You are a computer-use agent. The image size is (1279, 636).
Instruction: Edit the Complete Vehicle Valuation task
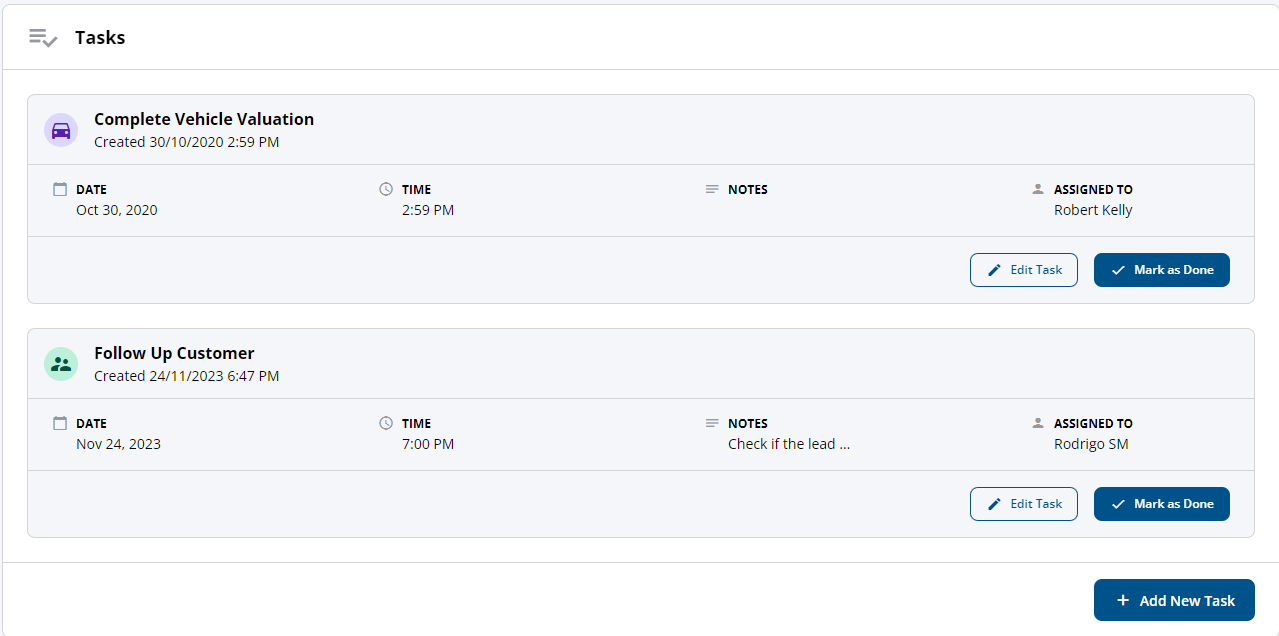[x=1024, y=270]
